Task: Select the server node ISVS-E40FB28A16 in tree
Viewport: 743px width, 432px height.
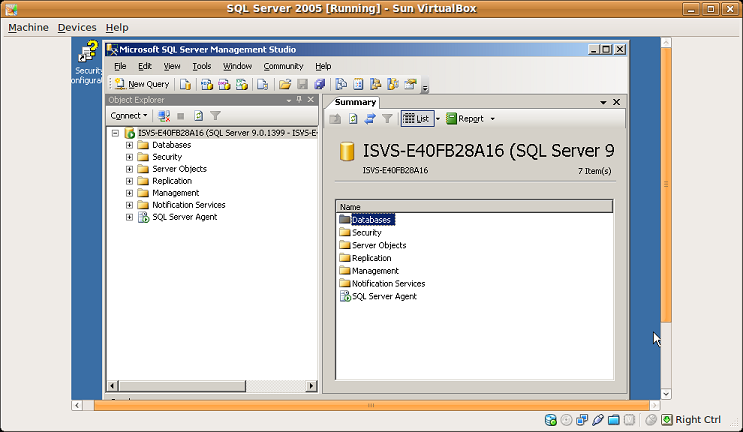Action: (227, 133)
